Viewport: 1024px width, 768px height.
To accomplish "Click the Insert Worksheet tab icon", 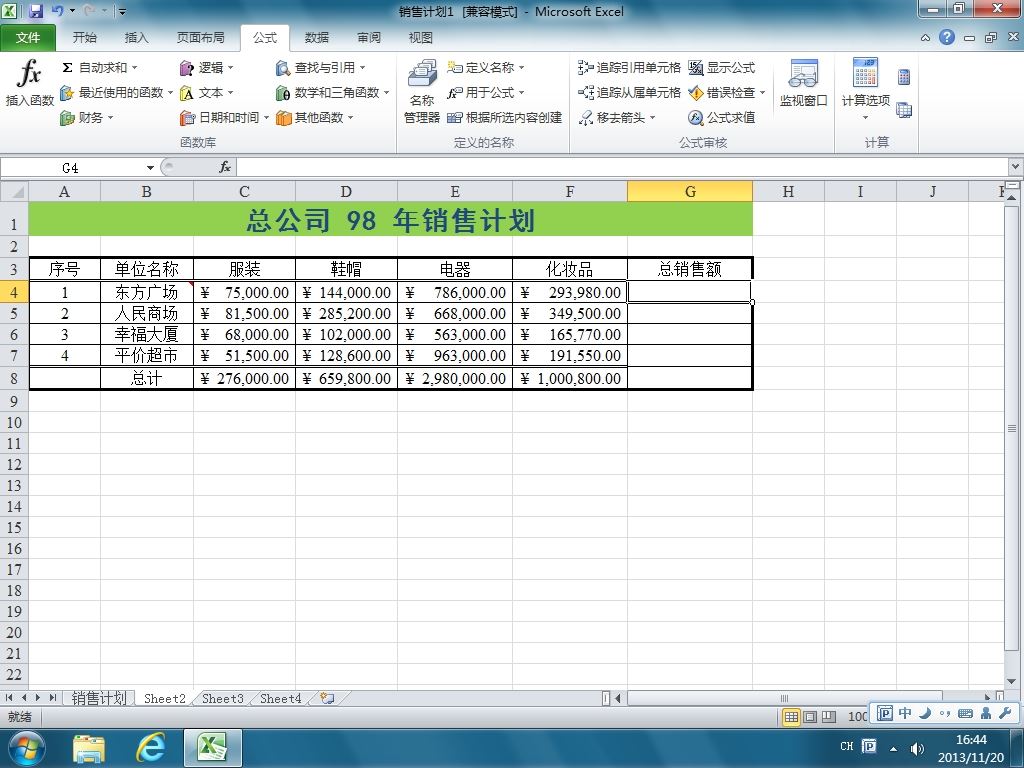I will [x=327, y=698].
